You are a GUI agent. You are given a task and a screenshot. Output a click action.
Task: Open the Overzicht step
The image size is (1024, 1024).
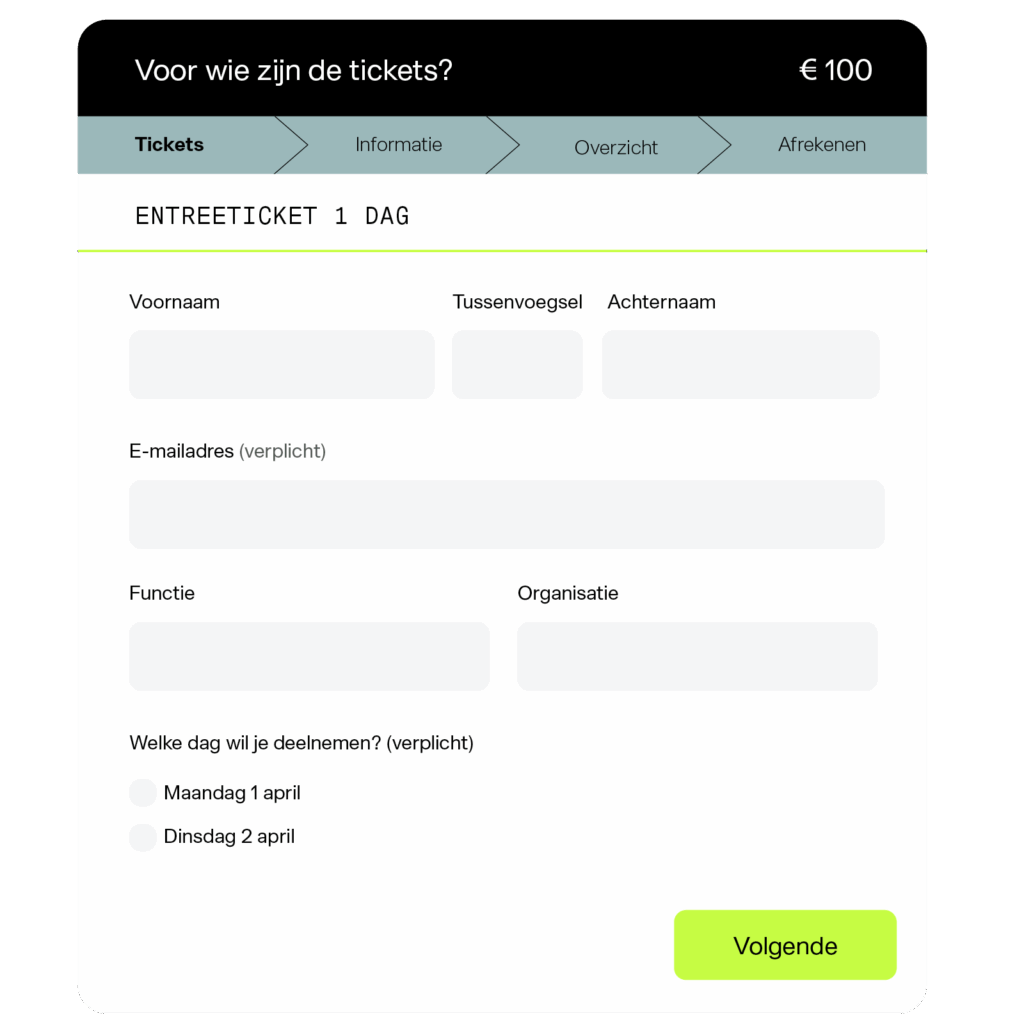coord(616,147)
